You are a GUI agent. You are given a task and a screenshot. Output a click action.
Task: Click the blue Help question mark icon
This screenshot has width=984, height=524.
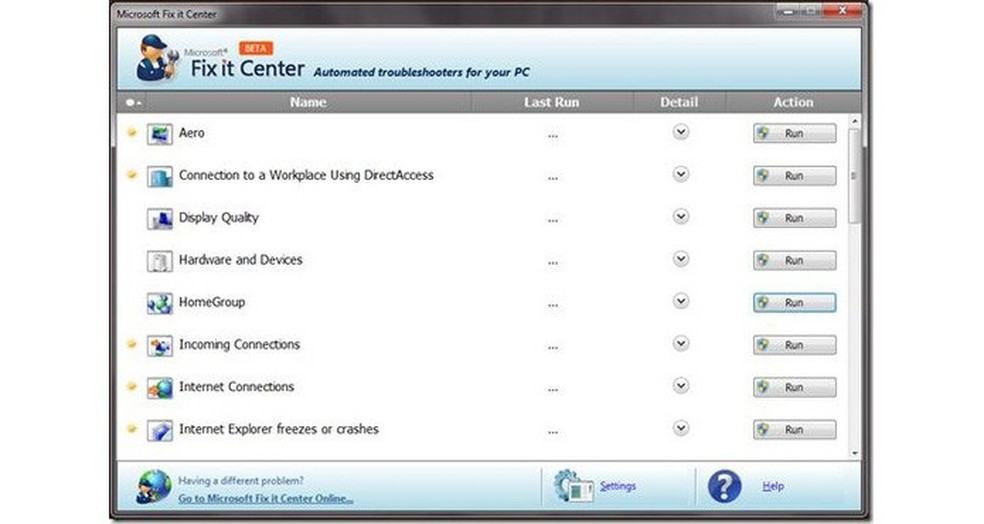pyautogui.click(x=724, y=486)
